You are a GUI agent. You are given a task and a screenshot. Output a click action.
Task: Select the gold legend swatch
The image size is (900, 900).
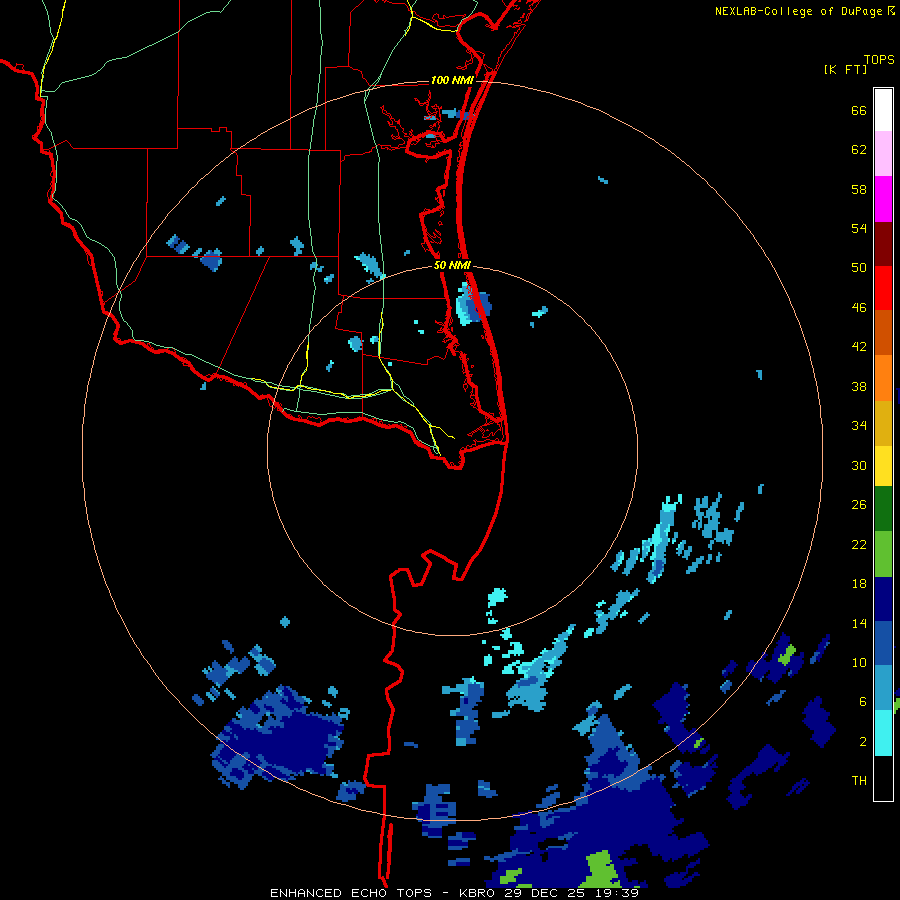pos(883,422)
